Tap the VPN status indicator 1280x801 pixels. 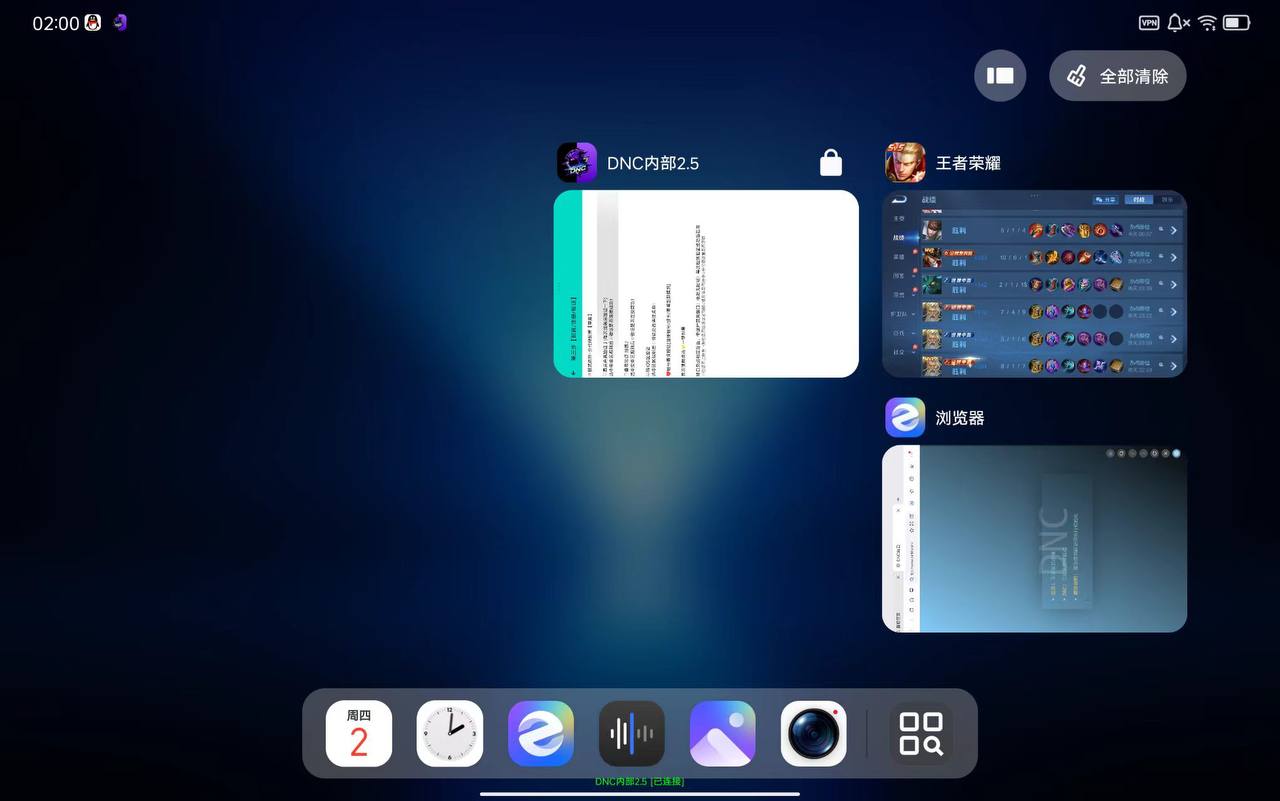pos(1149,23)
